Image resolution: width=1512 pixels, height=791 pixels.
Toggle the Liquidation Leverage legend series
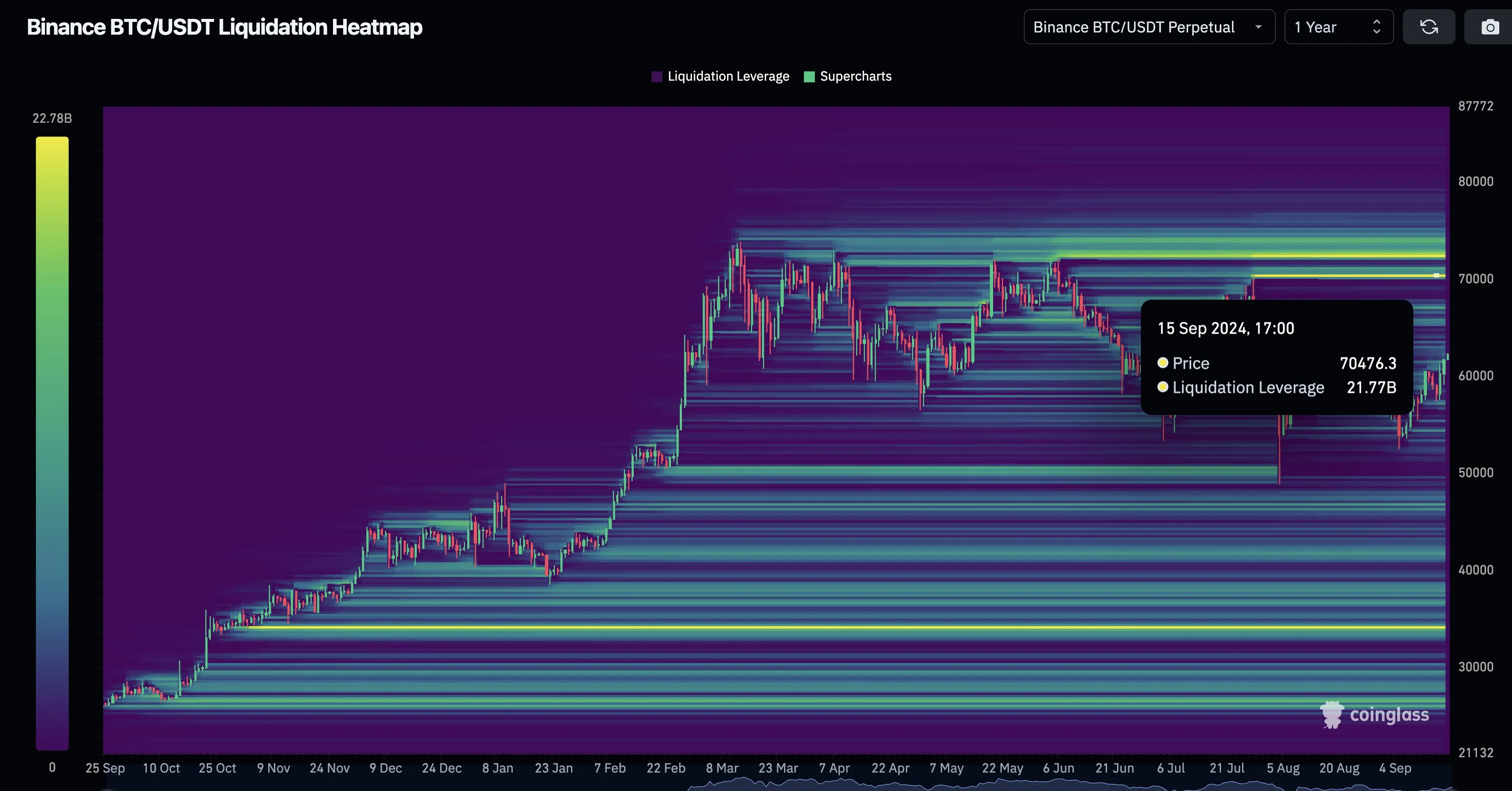tap(728, 77)
